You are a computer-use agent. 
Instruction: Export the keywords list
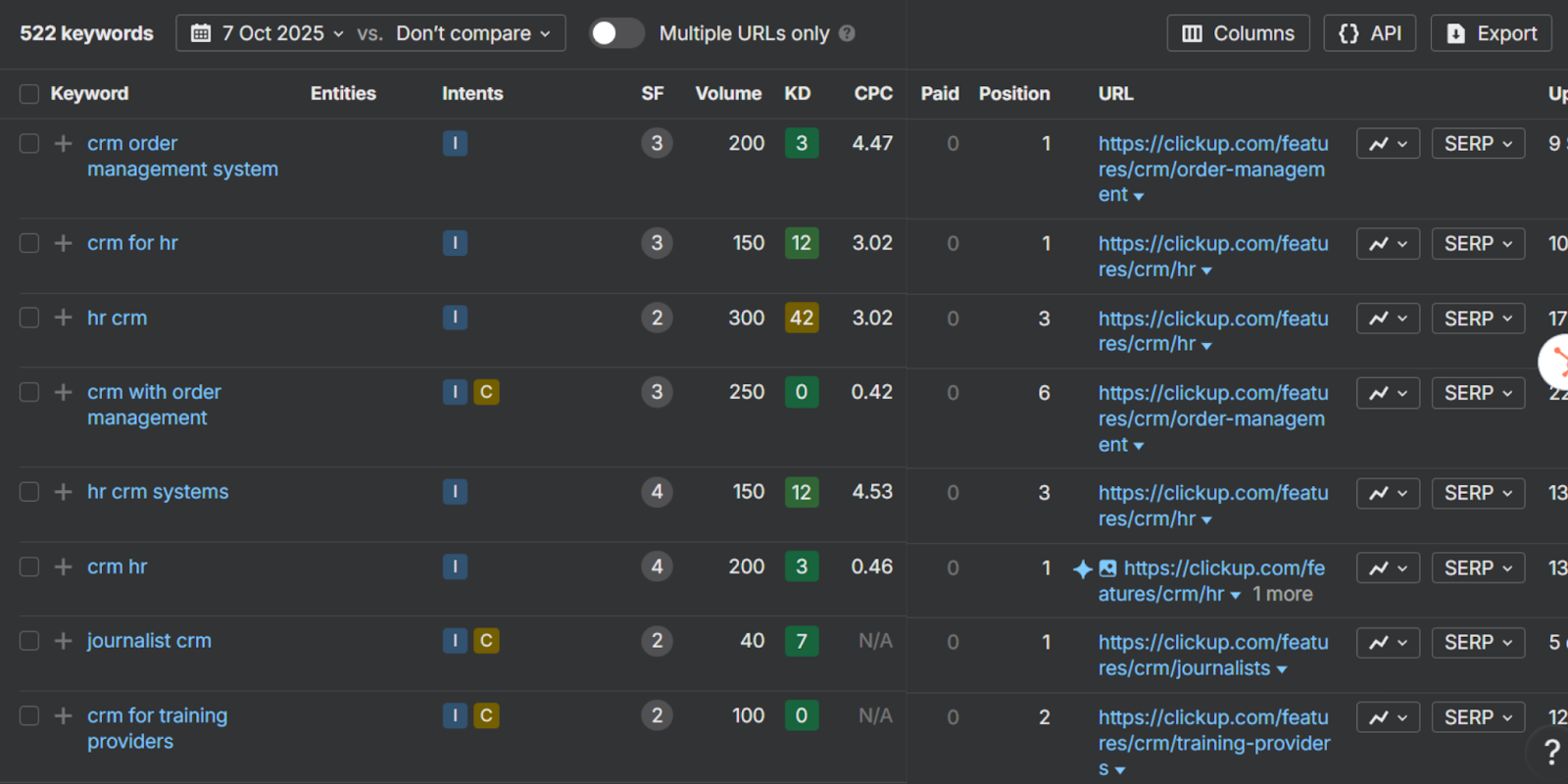click(1491, 33)
